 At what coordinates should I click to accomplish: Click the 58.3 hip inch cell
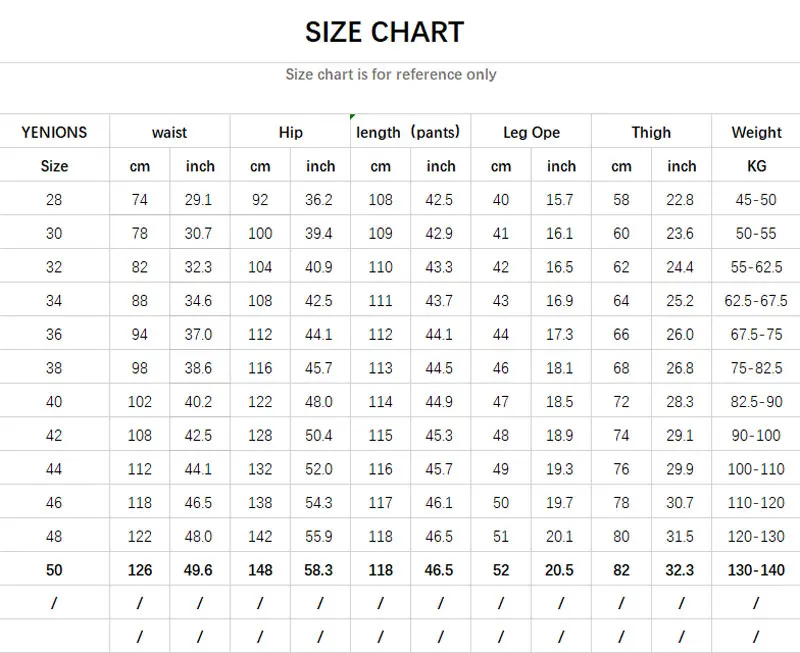[319, 570]
